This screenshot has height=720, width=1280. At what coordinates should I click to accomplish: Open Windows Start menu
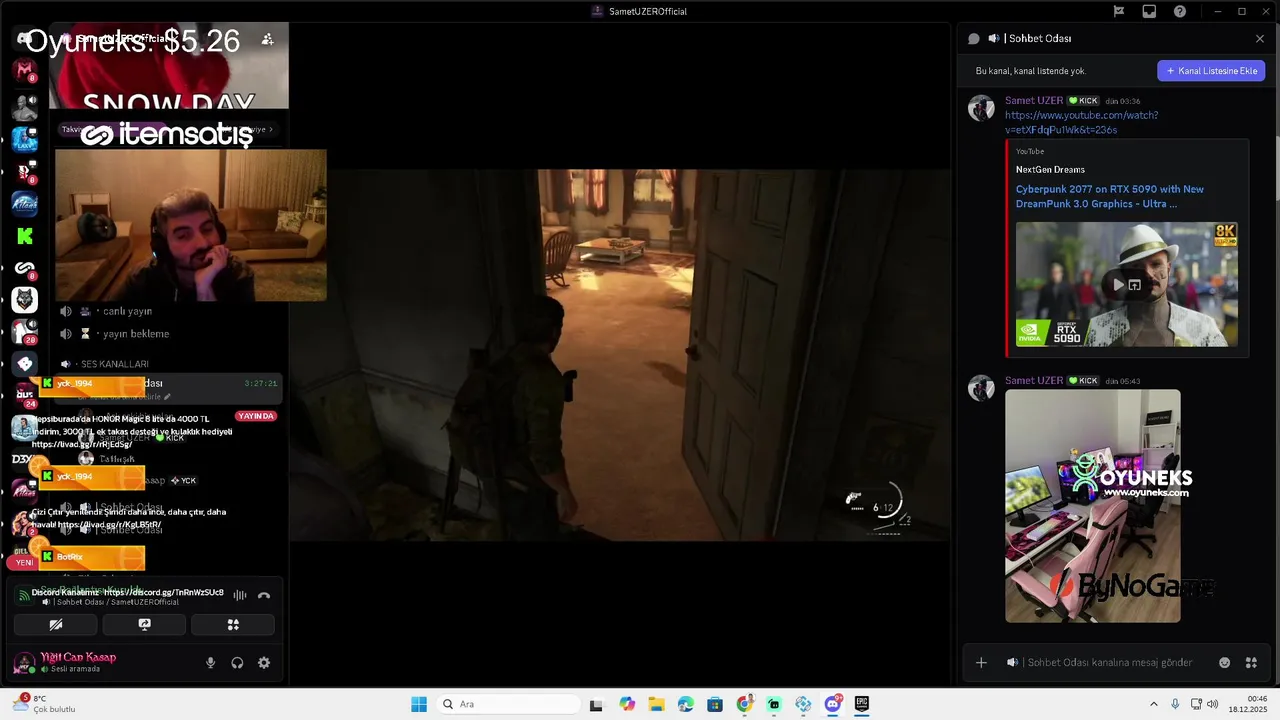[419, 704]
